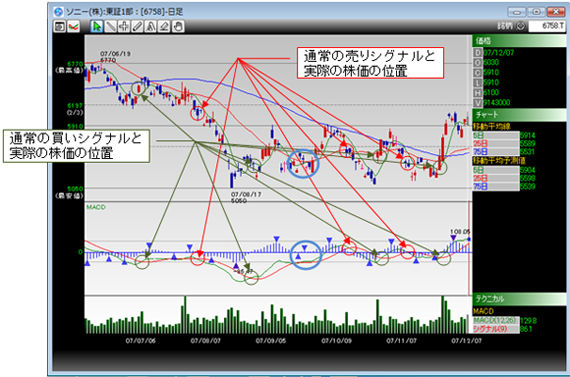This screenshot has height=377, width=570.
Task: Toggle the 25日 moving average line
Action: click(x=496, y=144)
